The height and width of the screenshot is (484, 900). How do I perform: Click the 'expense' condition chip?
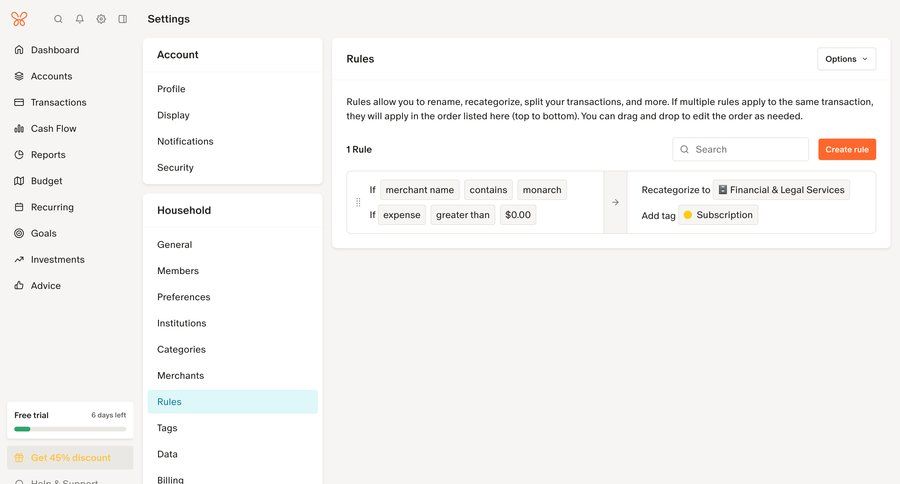[402, 215]
